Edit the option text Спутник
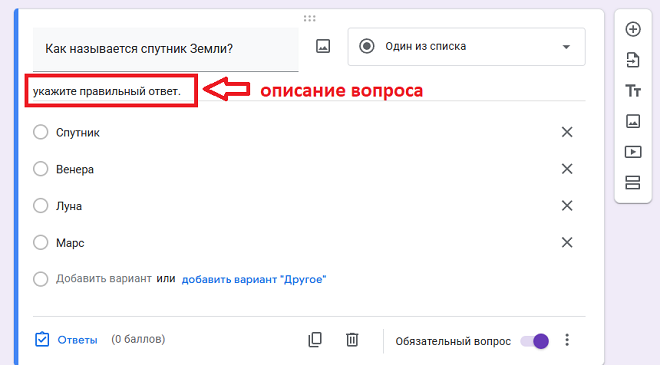The image size is (660, 365). point(78,133)
